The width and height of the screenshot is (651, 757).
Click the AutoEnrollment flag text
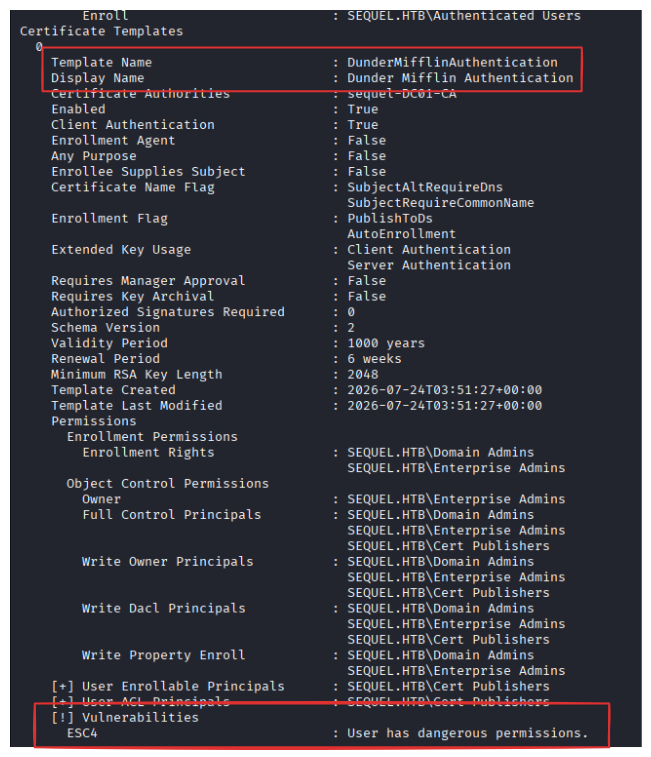click(401, 234)
